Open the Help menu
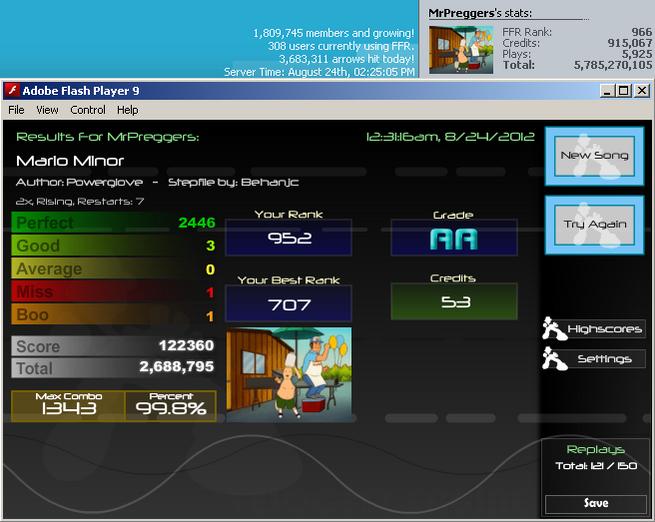655x522 pixels. click(x=127, y=110)
